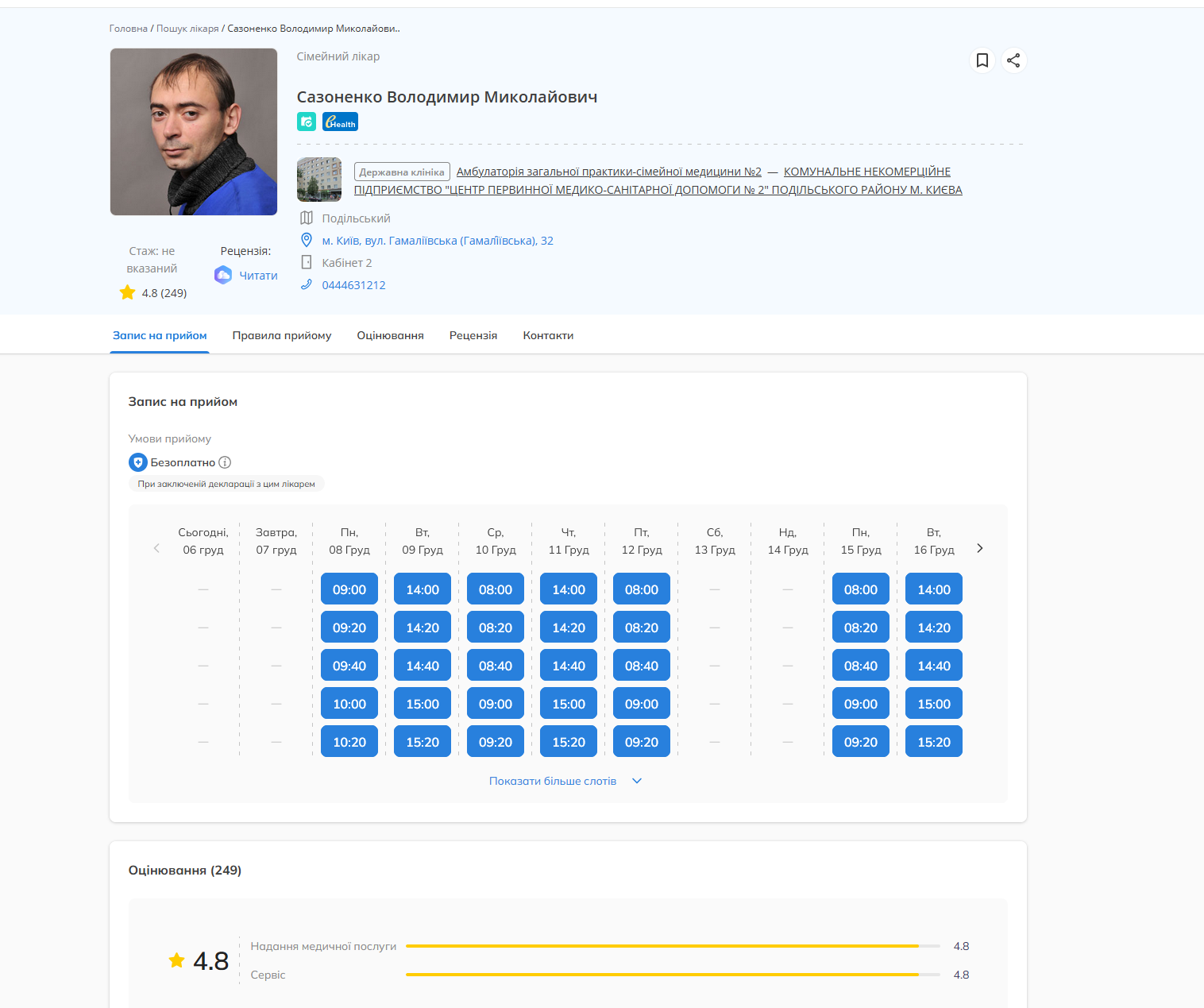
Task: Select 15:20 slot on Tuesday 16 Груд
Action: click(934, 742)
